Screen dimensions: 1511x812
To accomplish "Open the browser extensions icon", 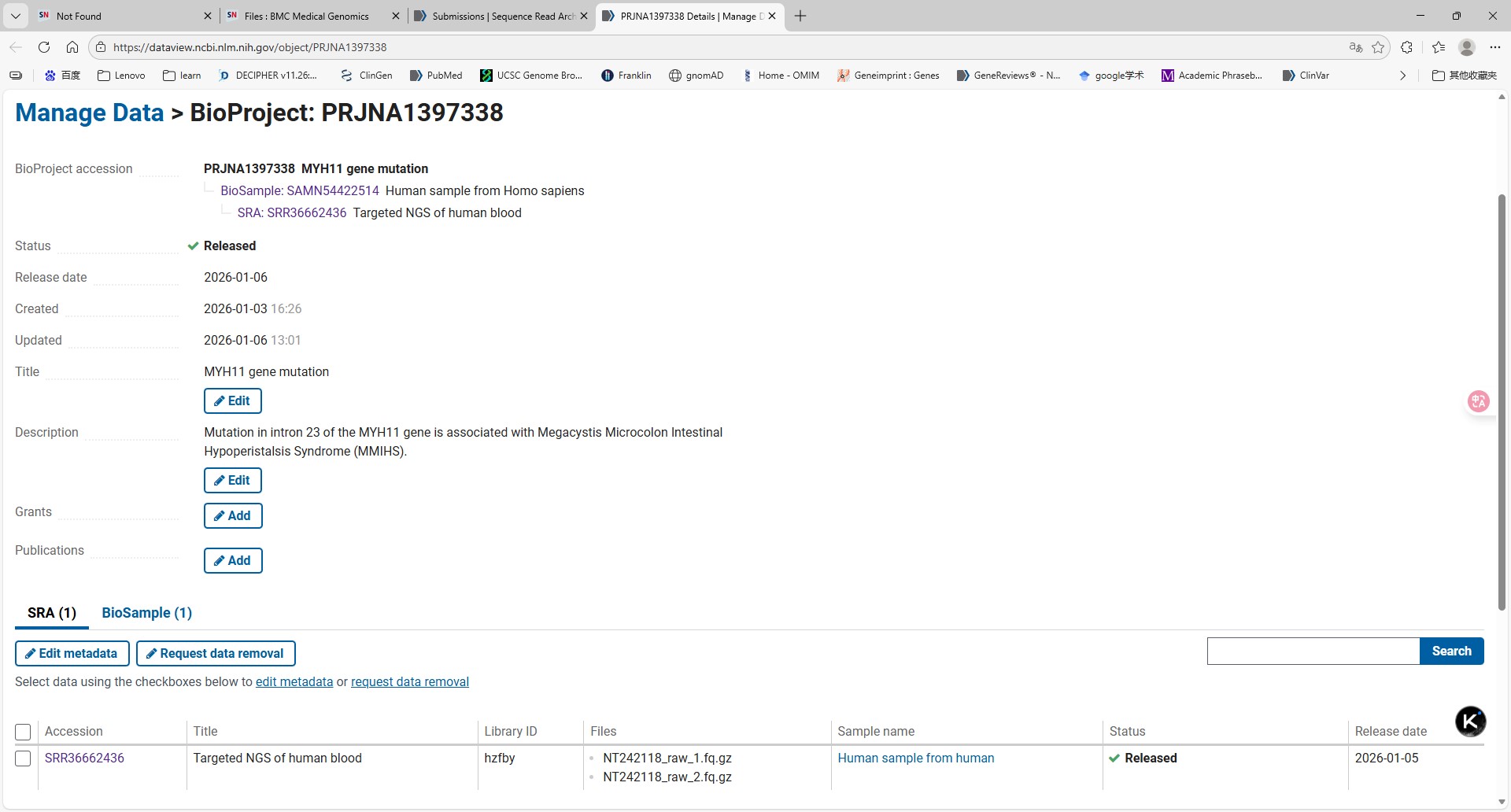I will pos(1407,47).
